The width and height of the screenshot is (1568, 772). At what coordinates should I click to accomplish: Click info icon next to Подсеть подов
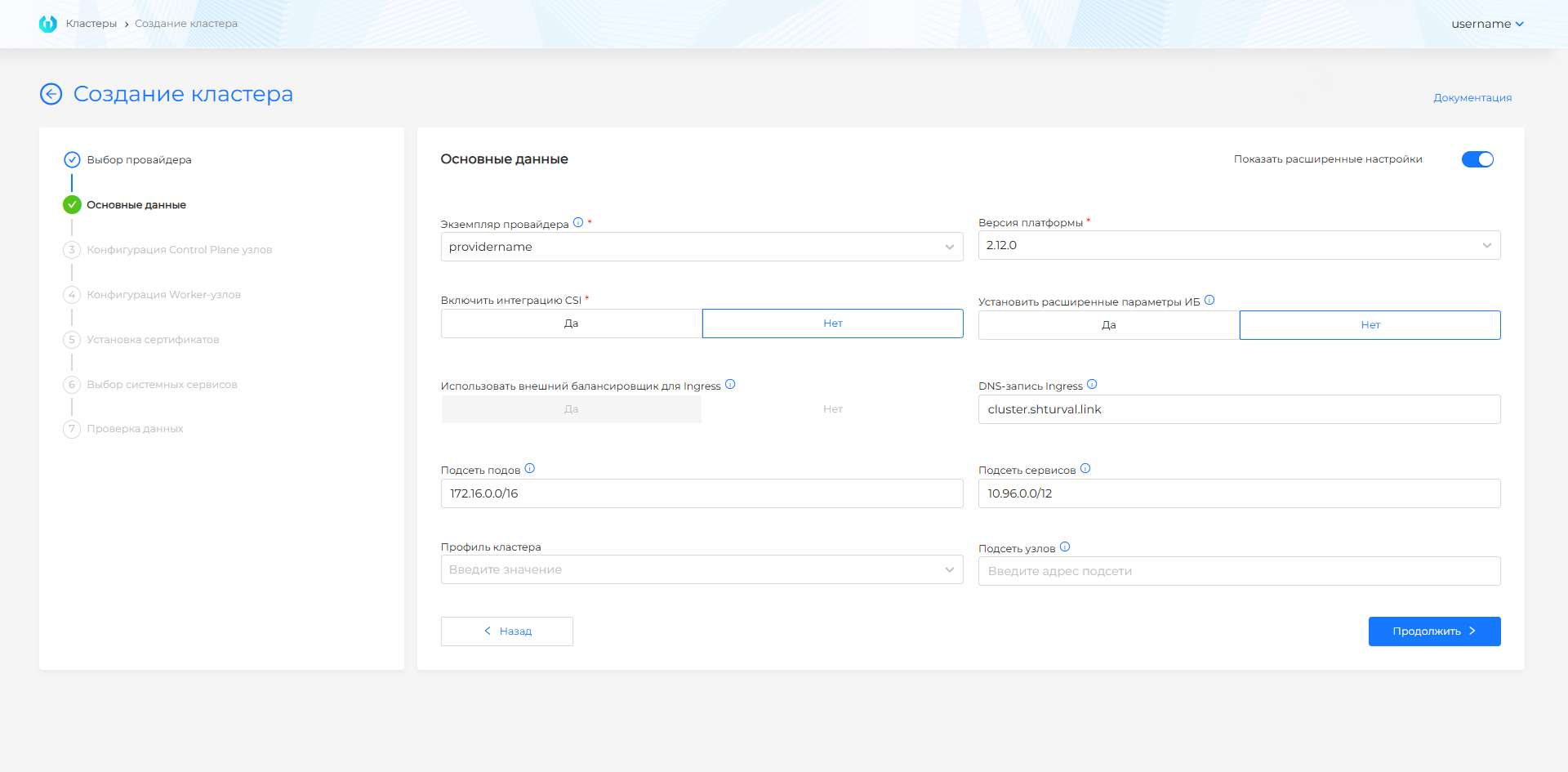point(529,468)
